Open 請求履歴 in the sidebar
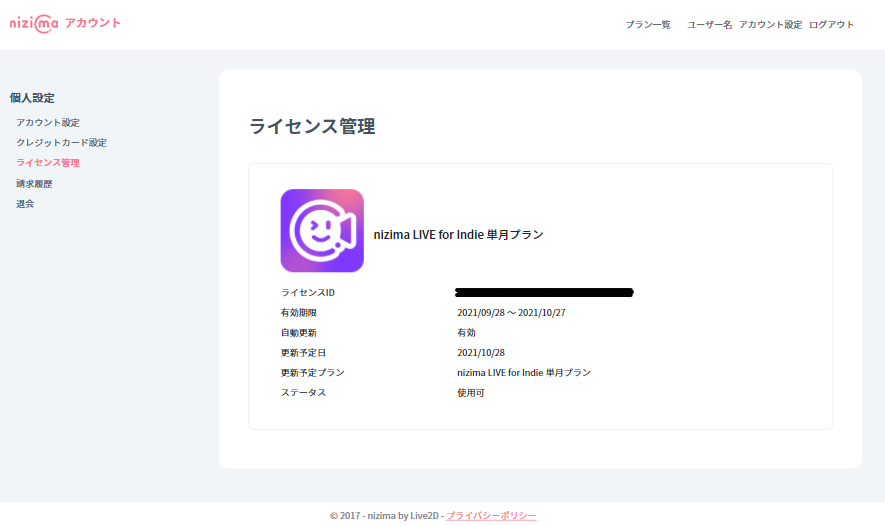Viewport: 885px width, 526px height. 34,183
